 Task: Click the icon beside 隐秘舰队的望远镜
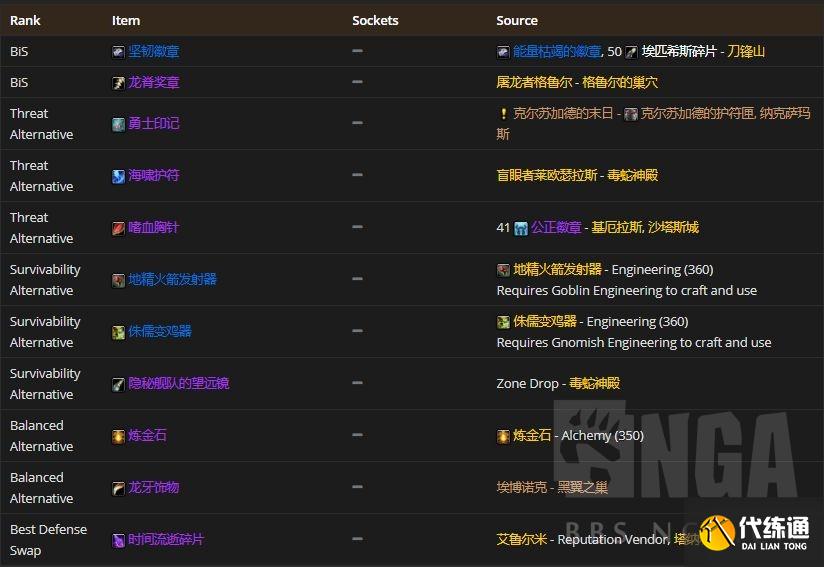coord(118,384)
